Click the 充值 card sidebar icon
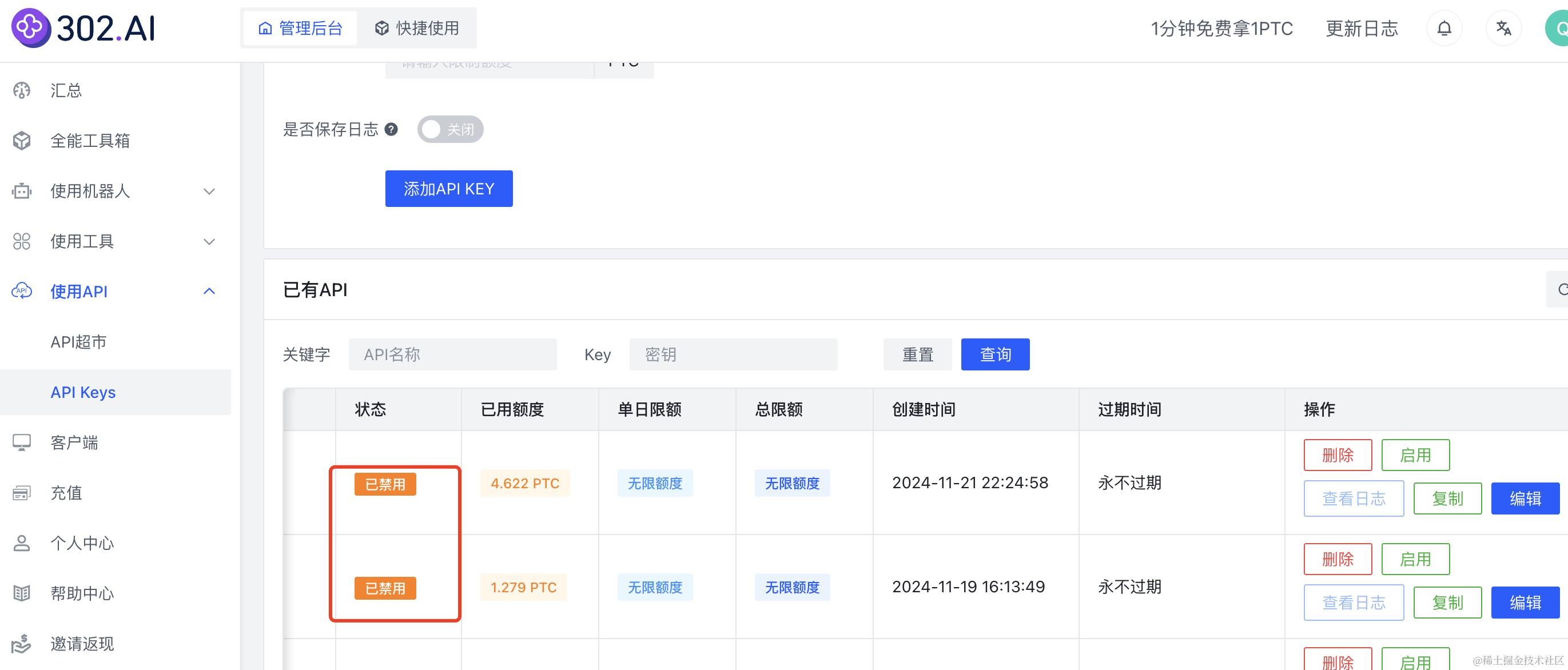This screenshot has width=1568, height=670. tap(22, 493)
